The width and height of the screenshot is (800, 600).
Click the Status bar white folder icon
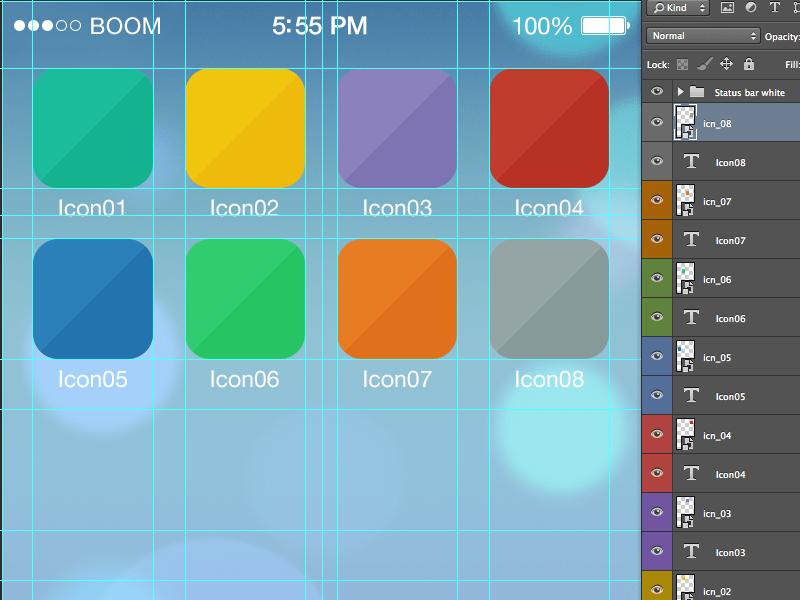coord(696,91)
